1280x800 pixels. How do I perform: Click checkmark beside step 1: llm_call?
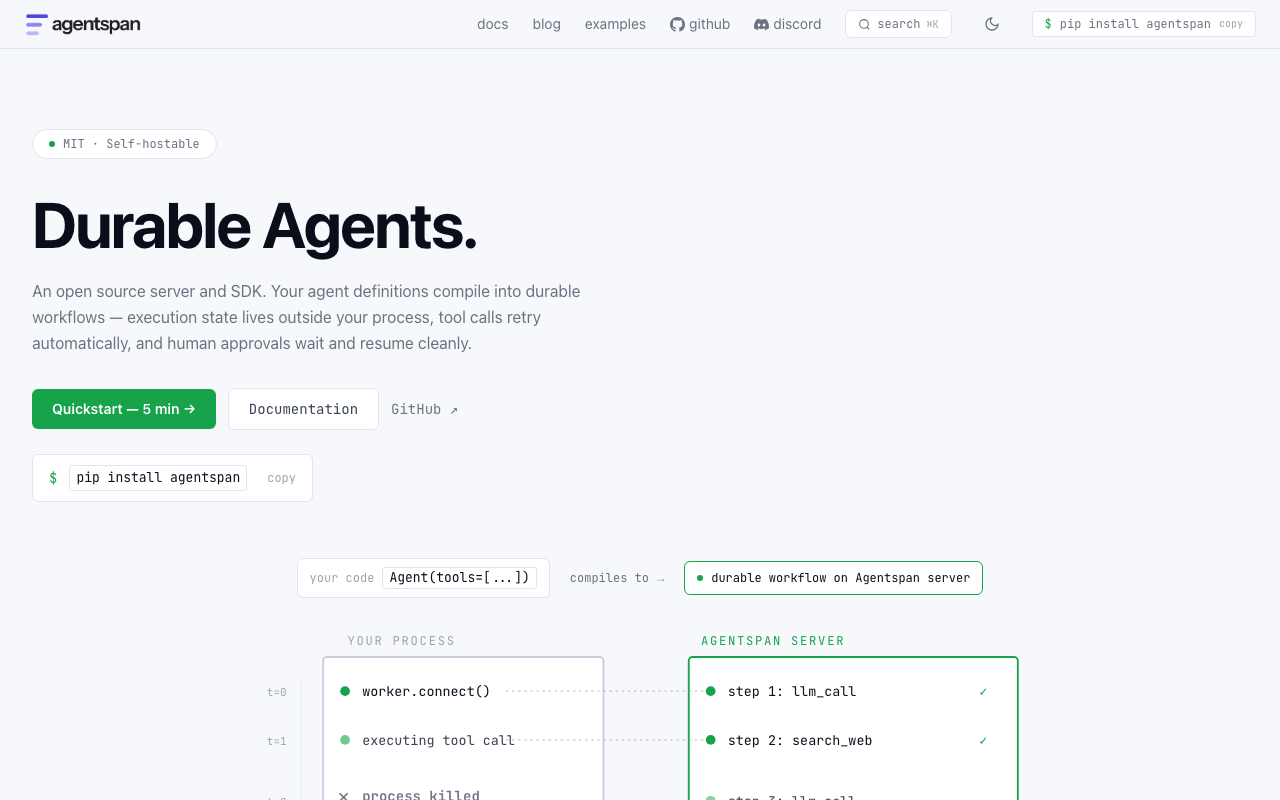[983, 691]
